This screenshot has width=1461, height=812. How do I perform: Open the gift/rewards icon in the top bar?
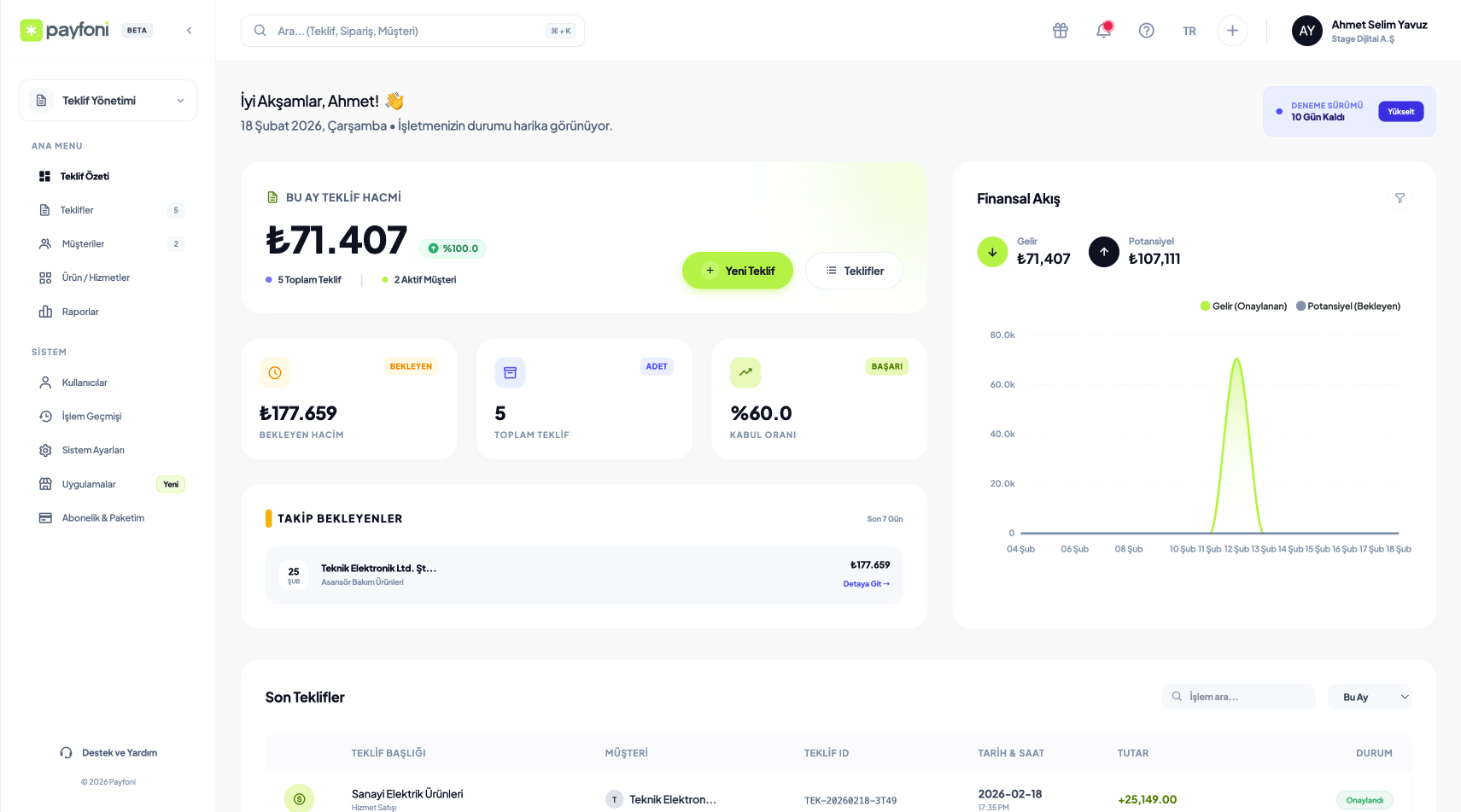click(1060, 30)
